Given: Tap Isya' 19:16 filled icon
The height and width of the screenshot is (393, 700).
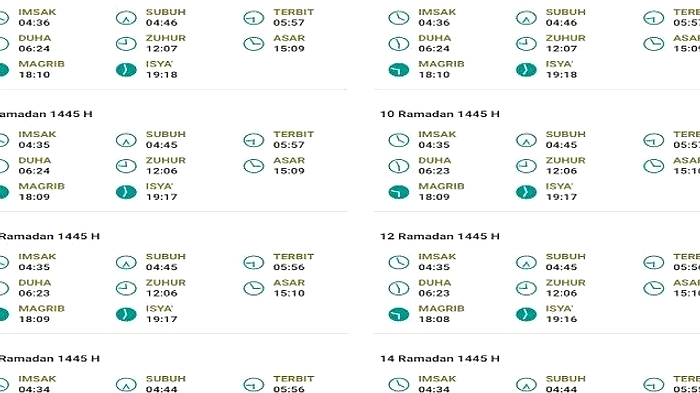Looking at the screenshot, I should click(526, 314).
